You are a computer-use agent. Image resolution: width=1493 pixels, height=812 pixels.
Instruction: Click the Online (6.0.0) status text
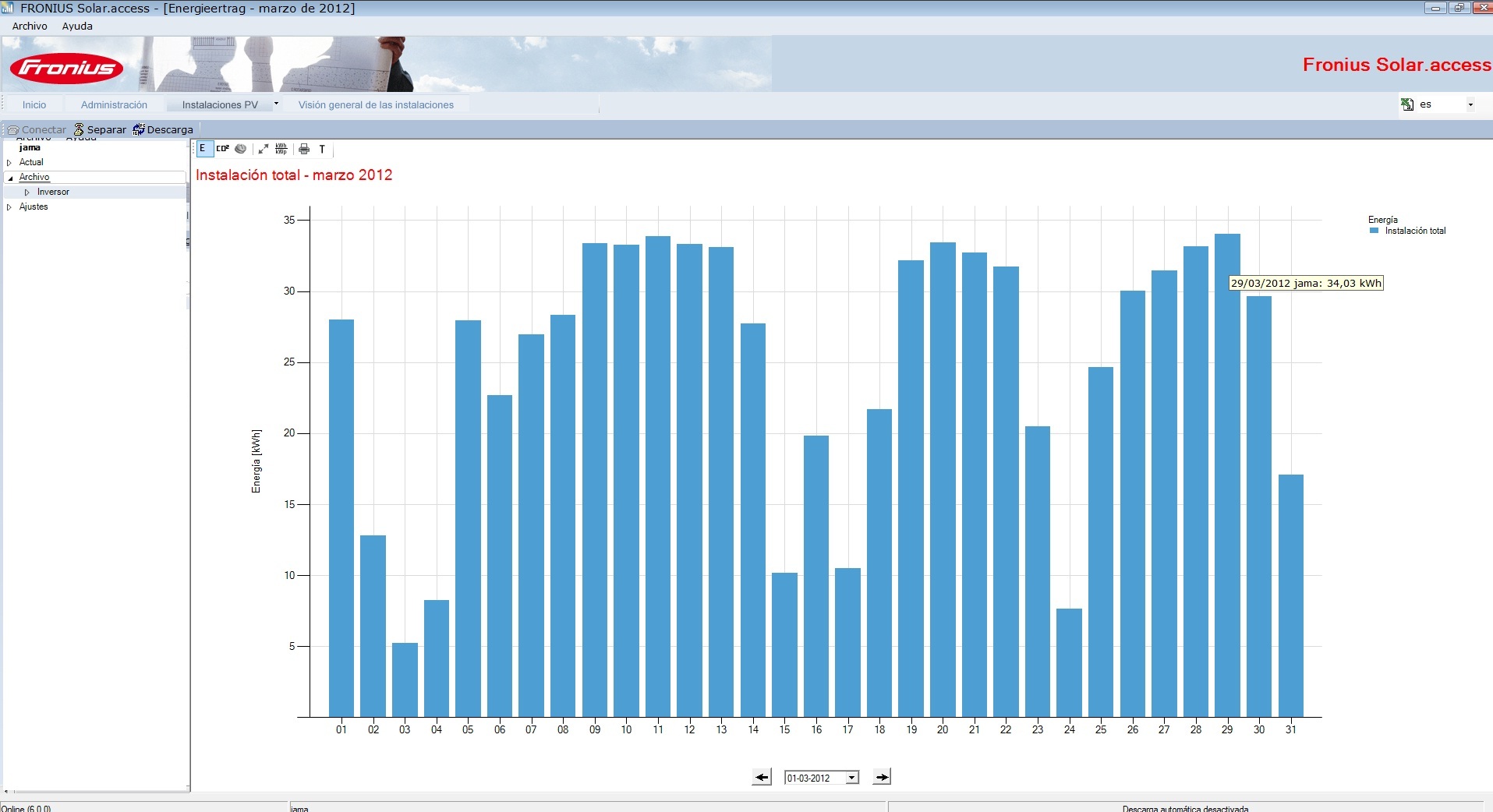point(26,808)
